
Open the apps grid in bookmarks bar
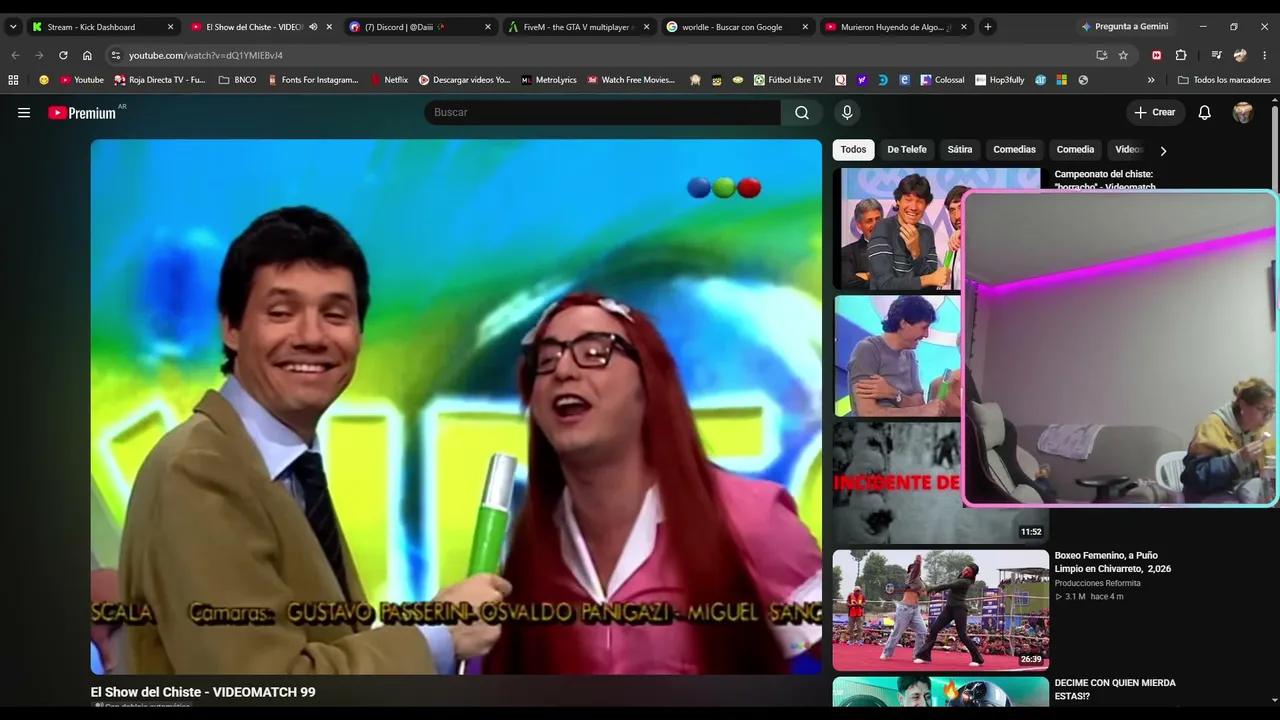pyautogui.click(x=14, y=80)
